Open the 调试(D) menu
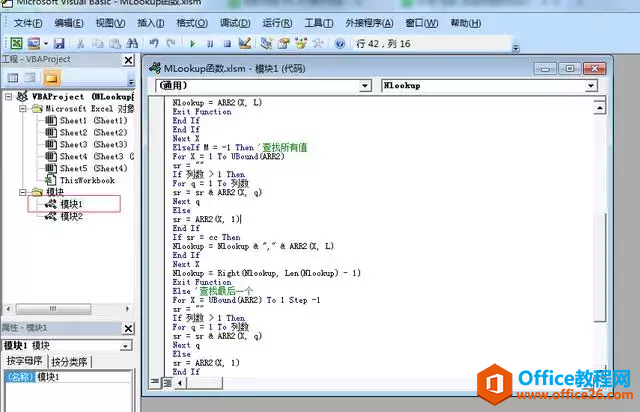The height and width of the screenshot is (412, 640). tap(235, 23)
